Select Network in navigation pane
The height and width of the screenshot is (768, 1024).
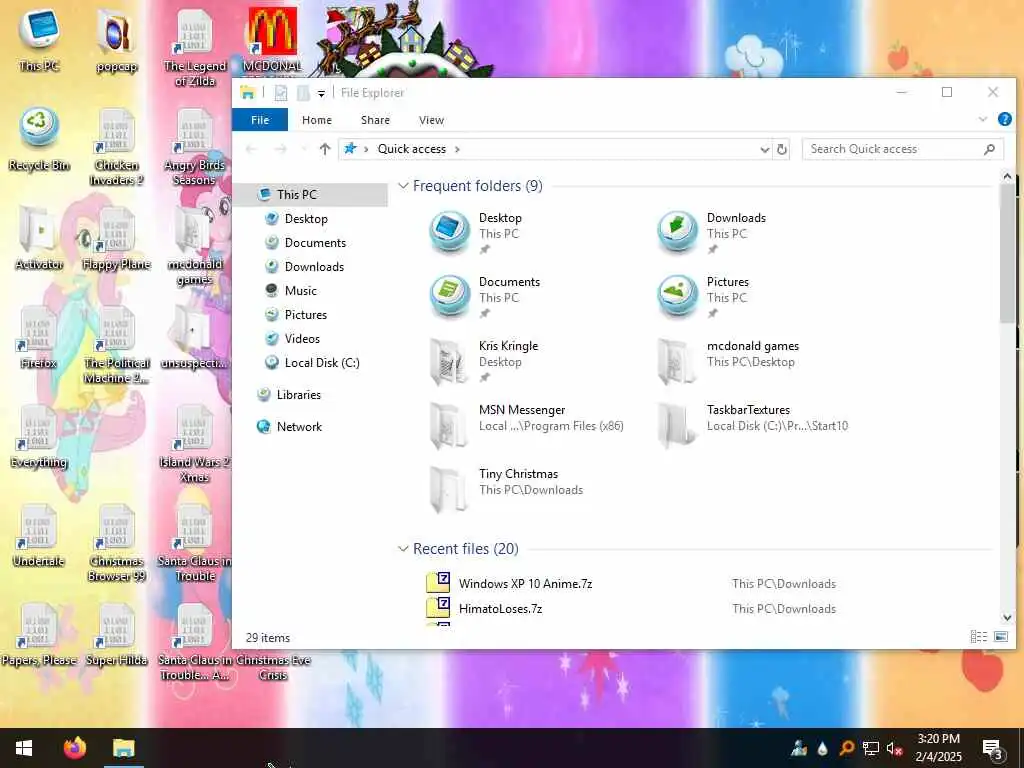pyautogui.click(x=298, y=427)
